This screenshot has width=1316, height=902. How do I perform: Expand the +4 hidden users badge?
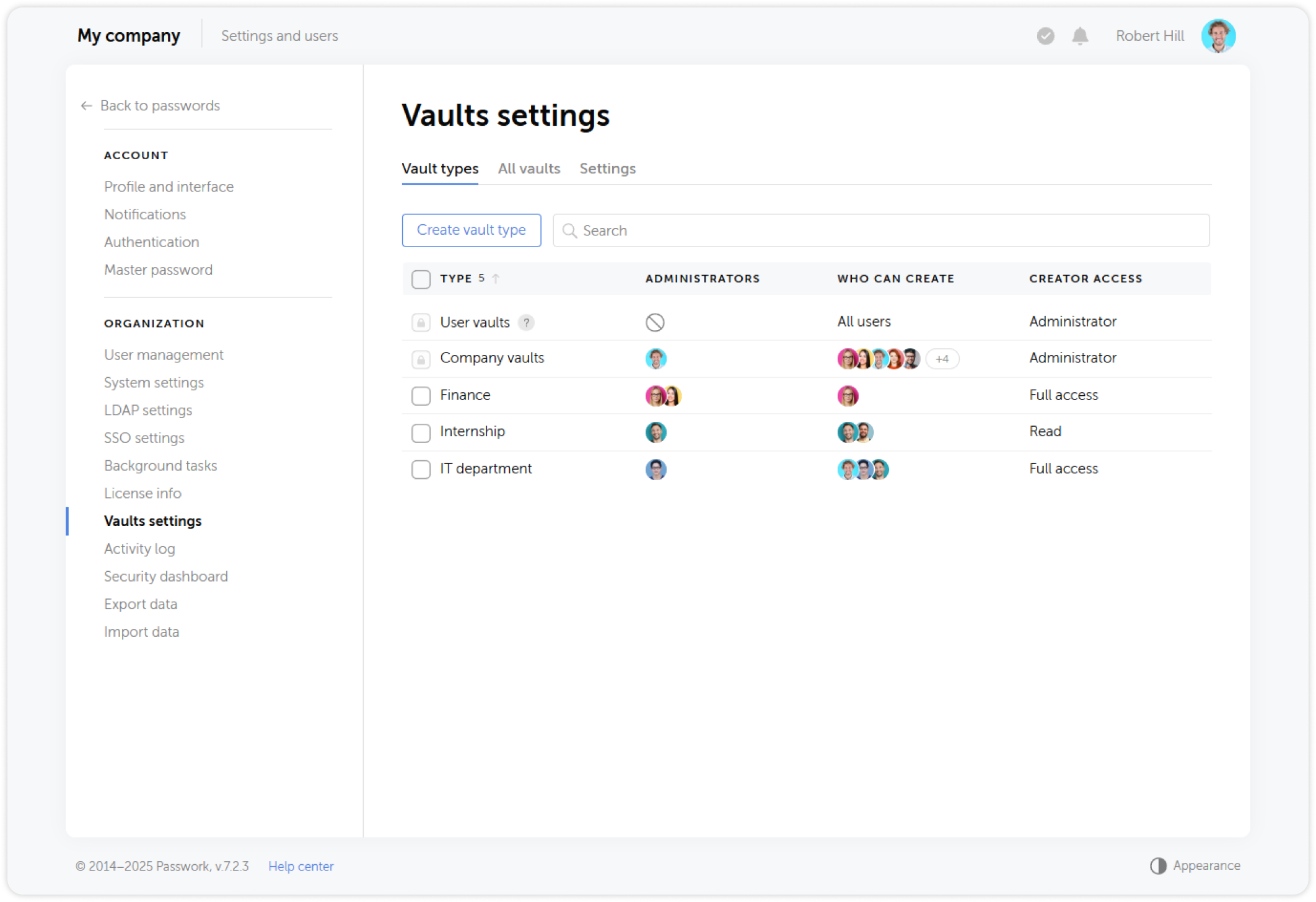941,359
